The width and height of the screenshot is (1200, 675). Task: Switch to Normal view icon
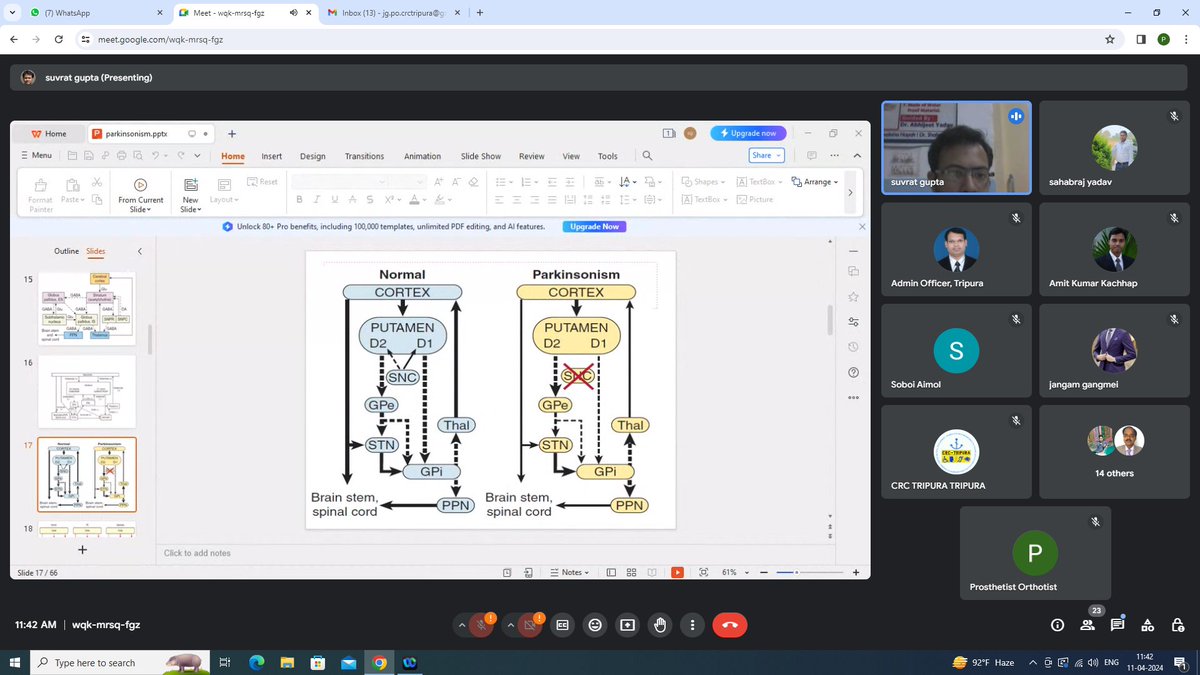611,572
